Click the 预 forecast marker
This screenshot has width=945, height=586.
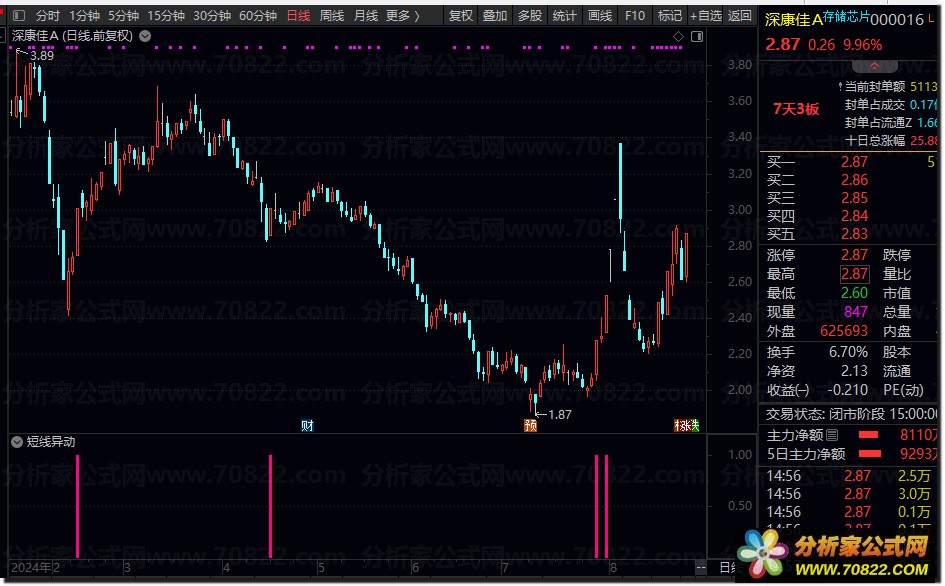coord(530,426)
